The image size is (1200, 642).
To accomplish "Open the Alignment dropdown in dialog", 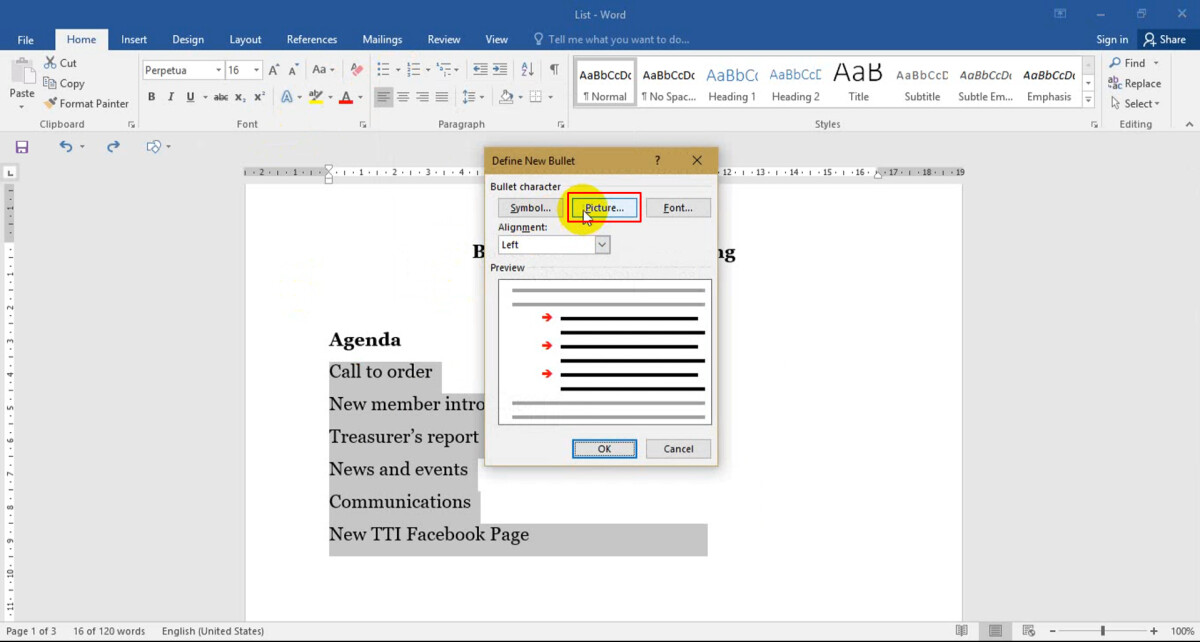I will coord(602,245).
